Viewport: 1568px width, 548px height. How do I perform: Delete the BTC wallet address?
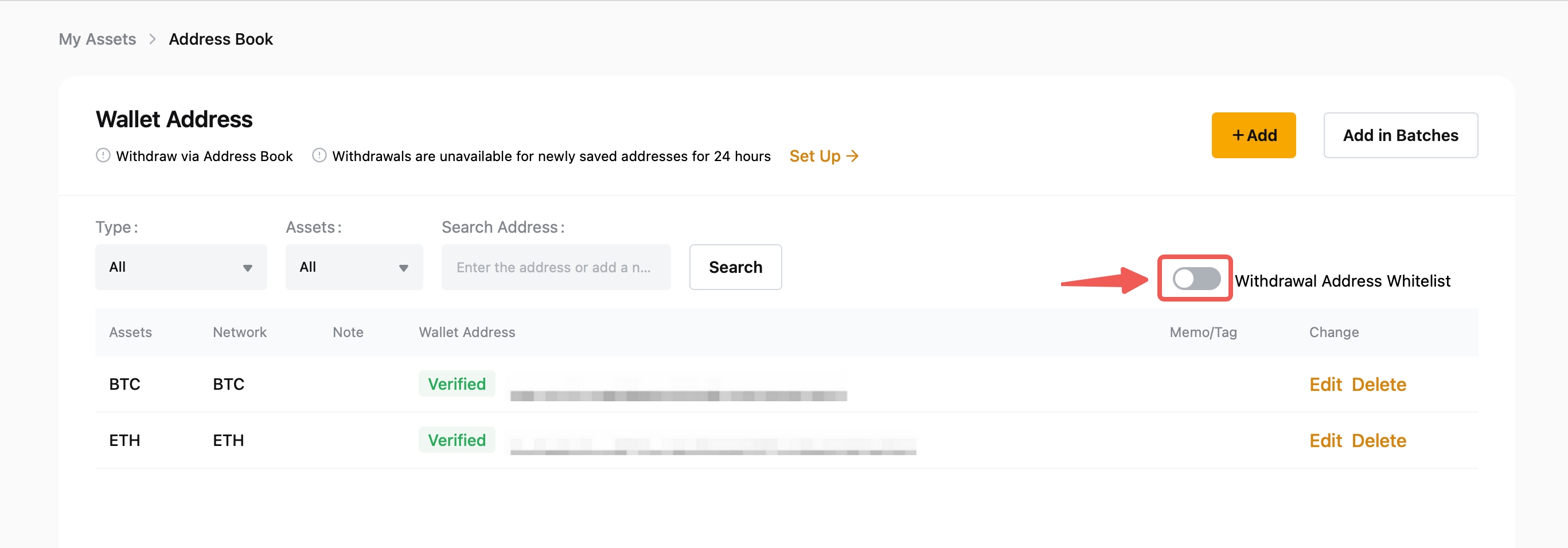tap(1378, 385)
